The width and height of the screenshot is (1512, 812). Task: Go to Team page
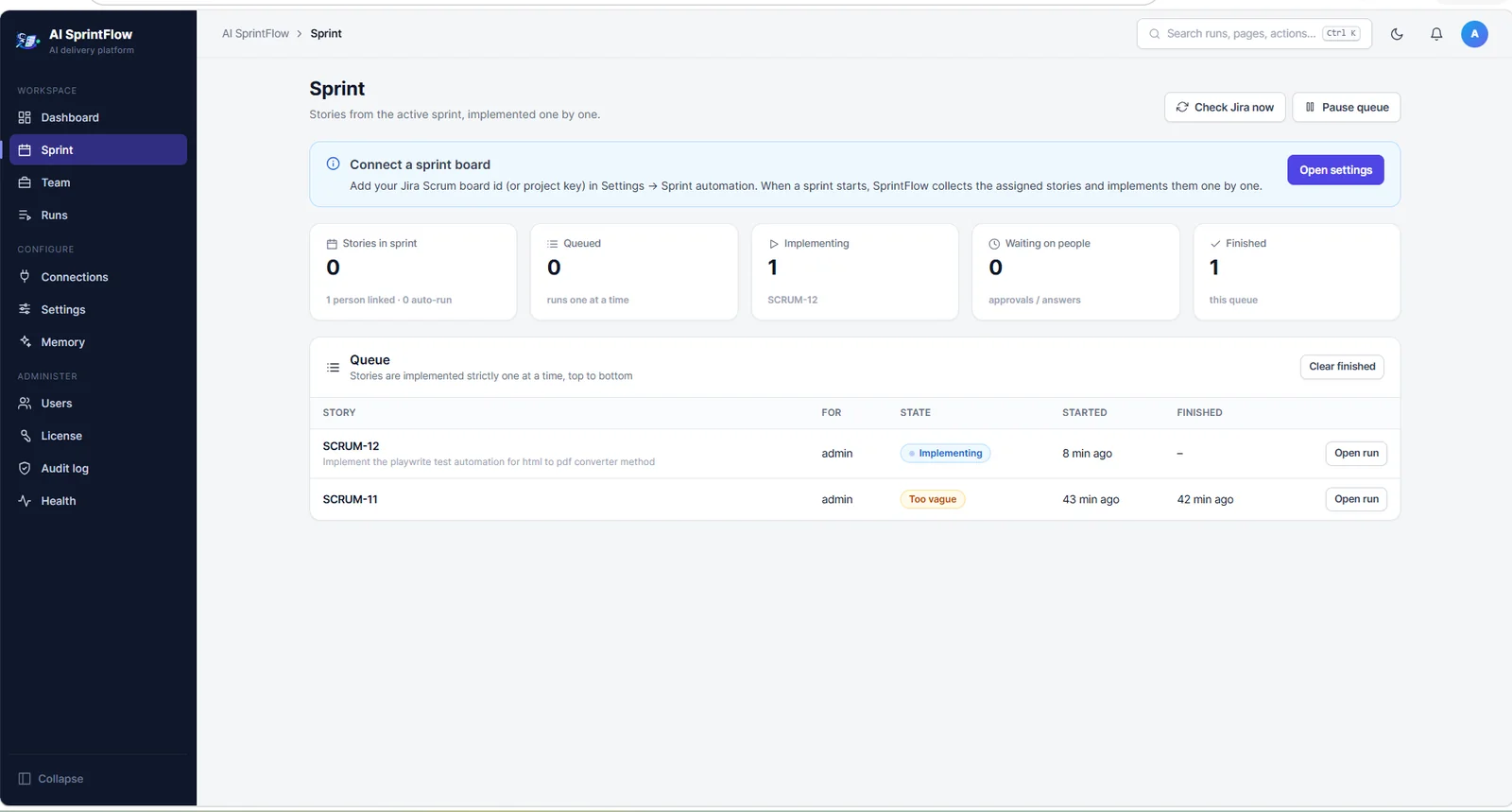coord(98,182)
